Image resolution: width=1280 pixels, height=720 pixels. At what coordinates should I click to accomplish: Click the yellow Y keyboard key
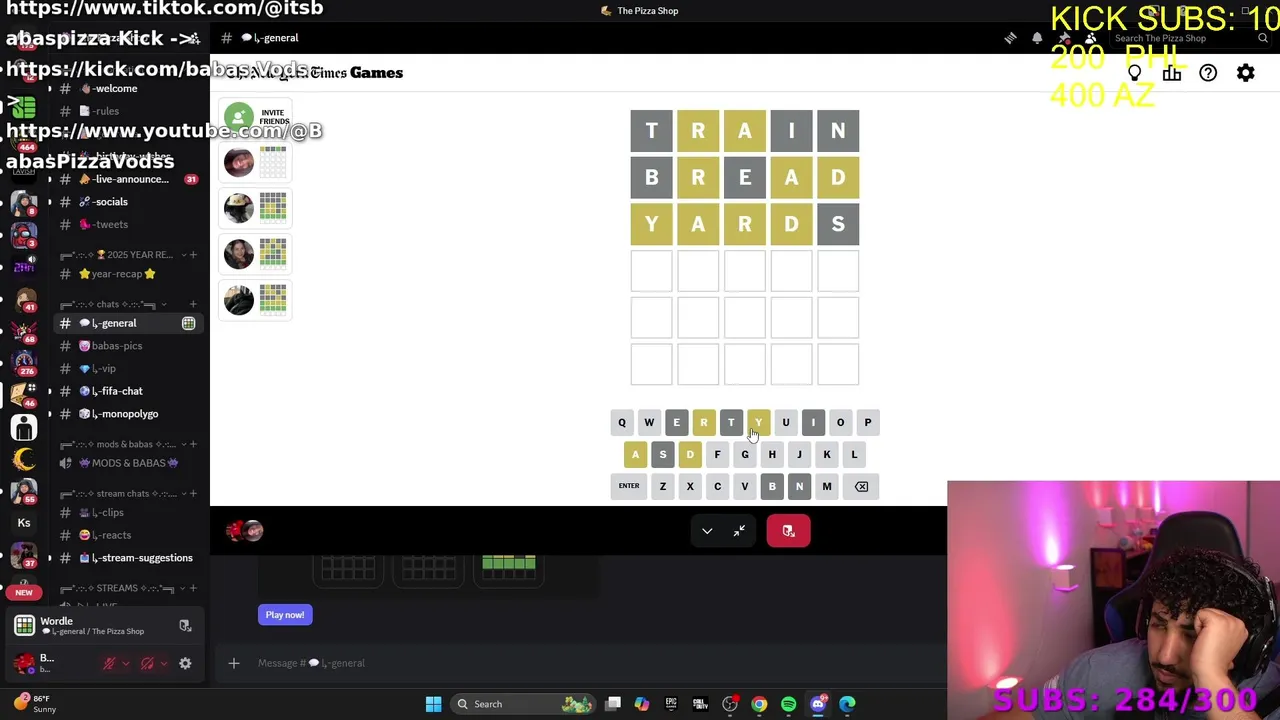pos(758,422)
